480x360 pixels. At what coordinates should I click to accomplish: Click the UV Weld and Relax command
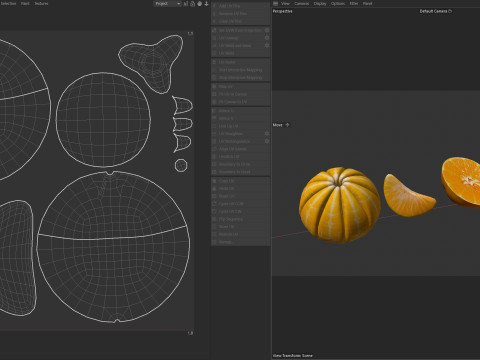point(235,46)
